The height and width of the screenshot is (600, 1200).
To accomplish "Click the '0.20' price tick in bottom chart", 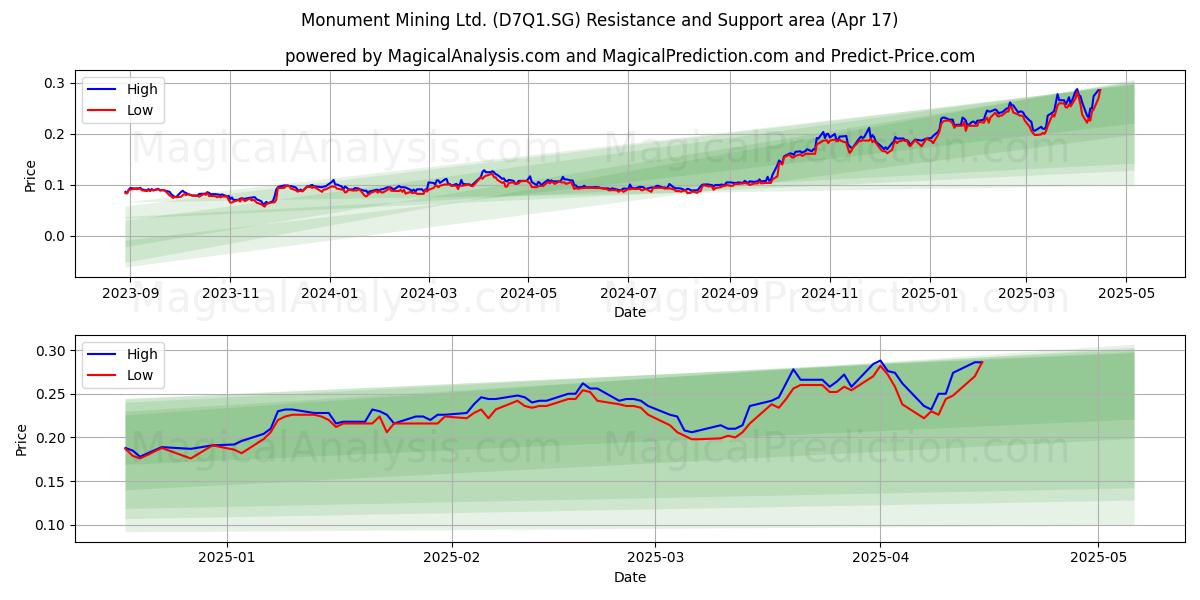I will pos(52,438).
